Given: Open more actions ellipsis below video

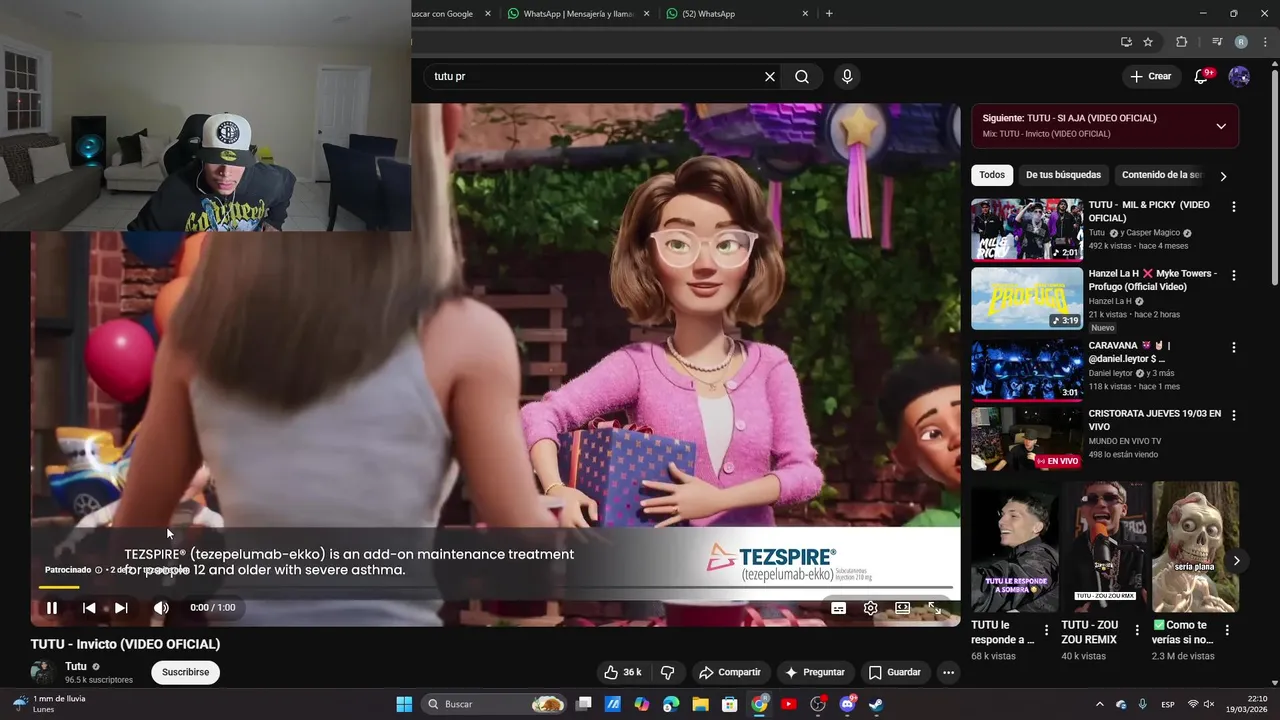Looking at the screenshot, I should (948, 672).
